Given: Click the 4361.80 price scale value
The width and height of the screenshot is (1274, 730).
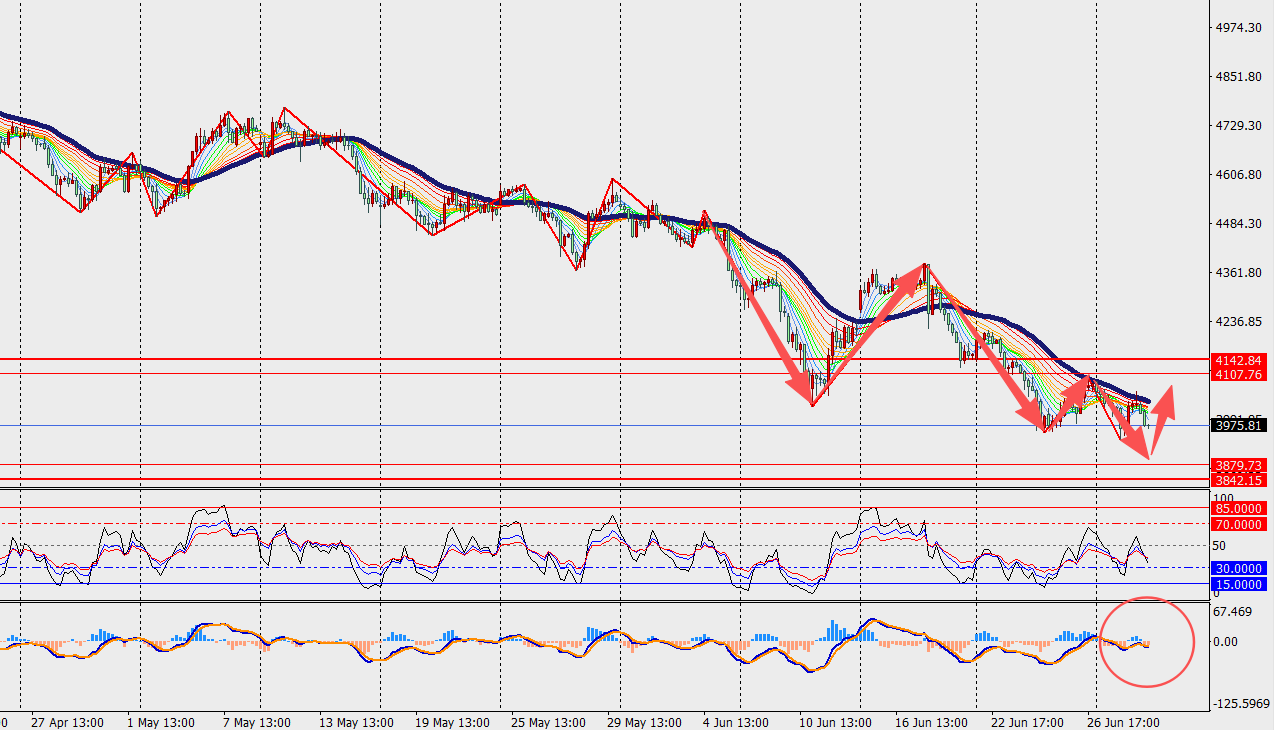Looking at the screenshot, I should 1237,273.
